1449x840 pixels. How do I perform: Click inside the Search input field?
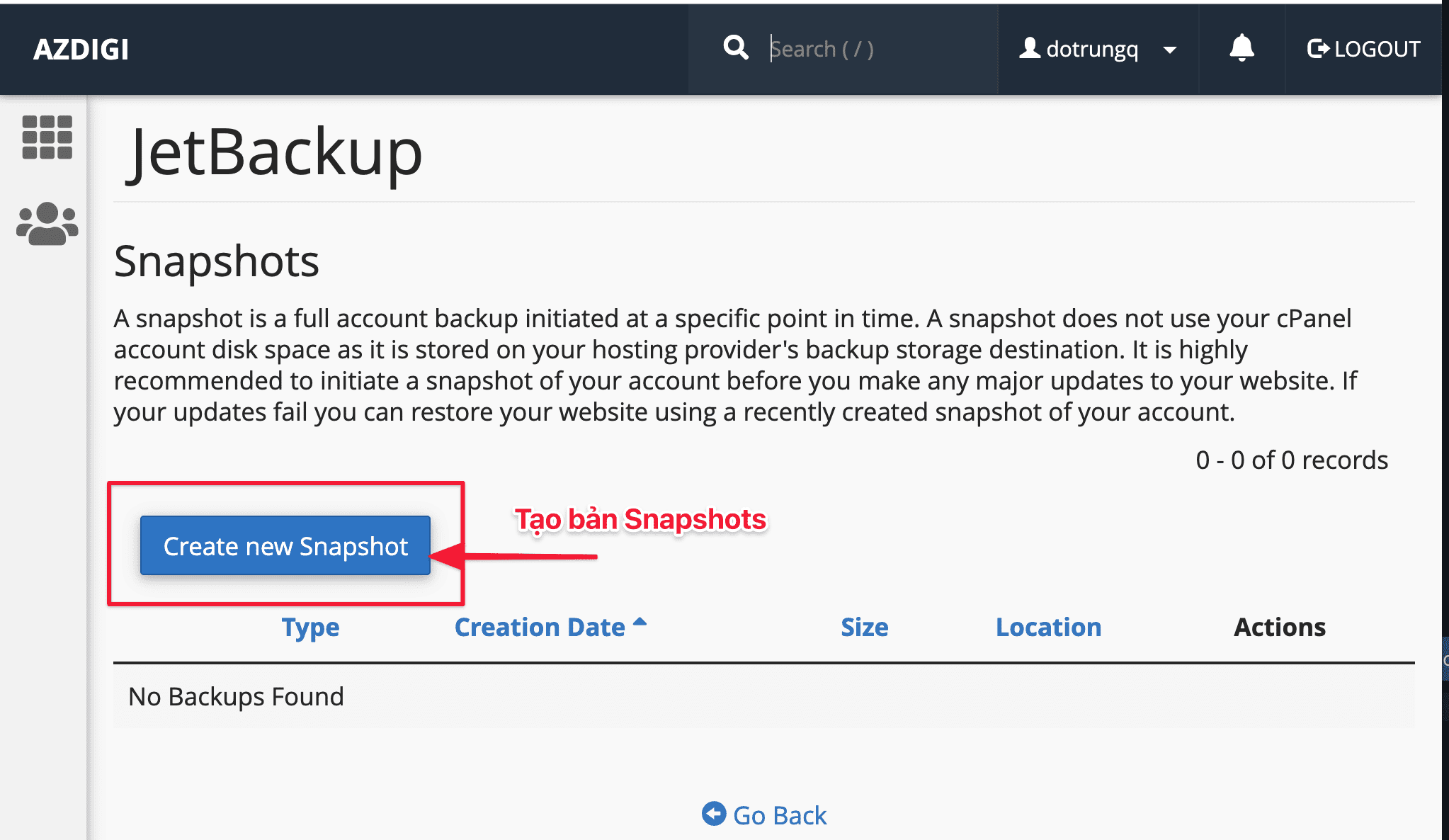850,47
